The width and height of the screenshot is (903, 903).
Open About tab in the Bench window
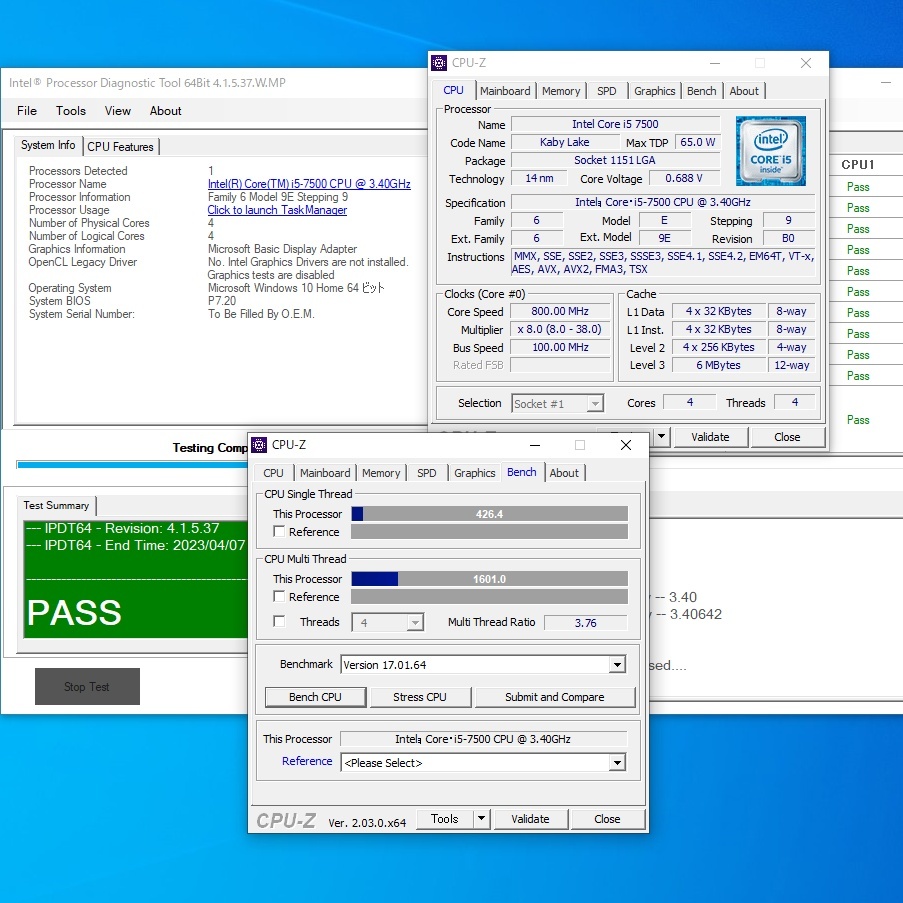tap(564, 473)
